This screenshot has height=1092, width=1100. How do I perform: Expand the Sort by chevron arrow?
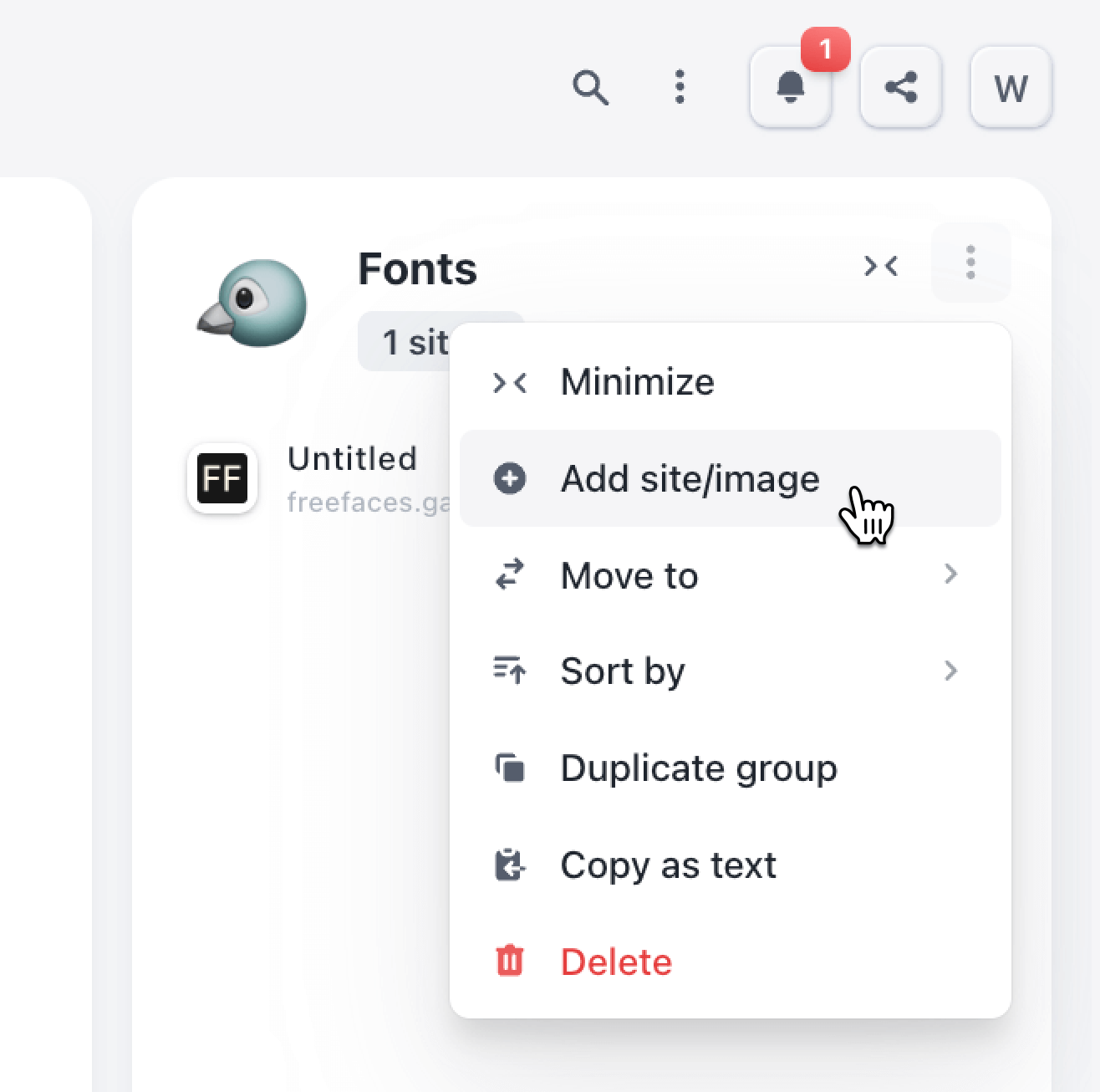click(x=950, y=671)
